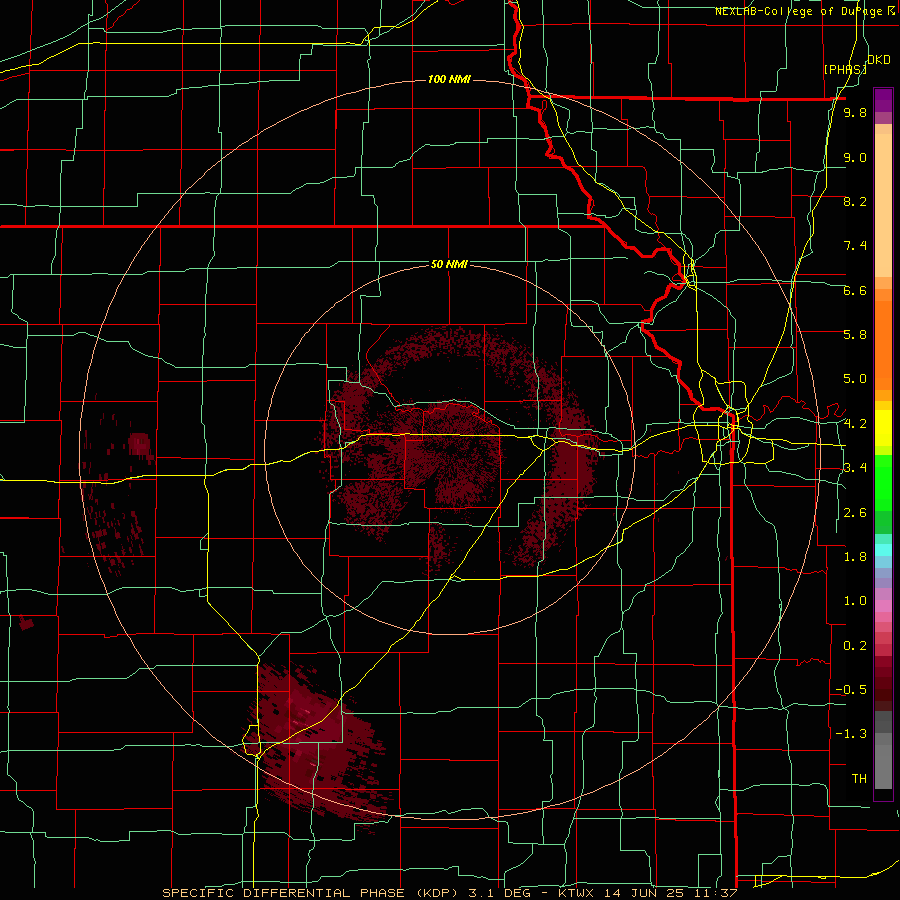Click the 4.2 scale value
The height and width of the screenshot is (900, 900).
(x=855, y=424)
